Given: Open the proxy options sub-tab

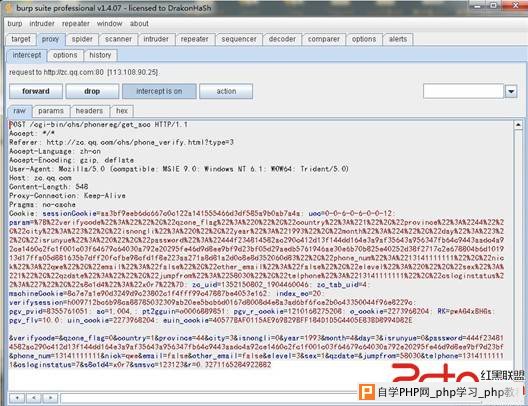Looking at the screenshot, I should (x=65, y=55).
